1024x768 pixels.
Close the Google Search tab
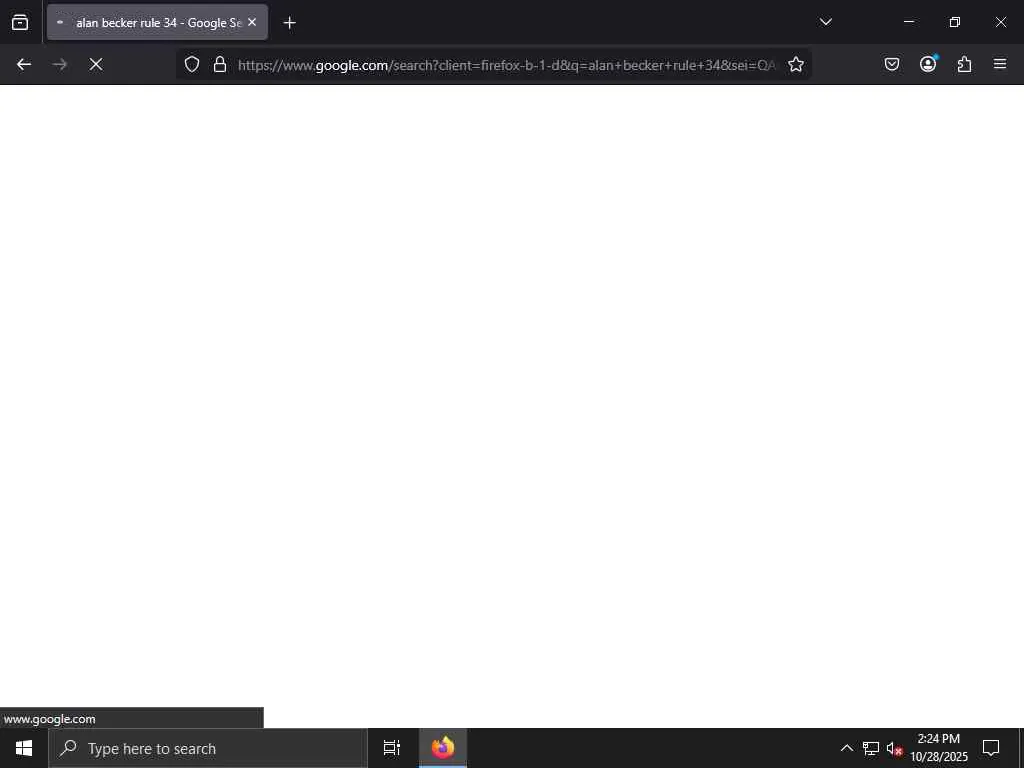point(252,22)
